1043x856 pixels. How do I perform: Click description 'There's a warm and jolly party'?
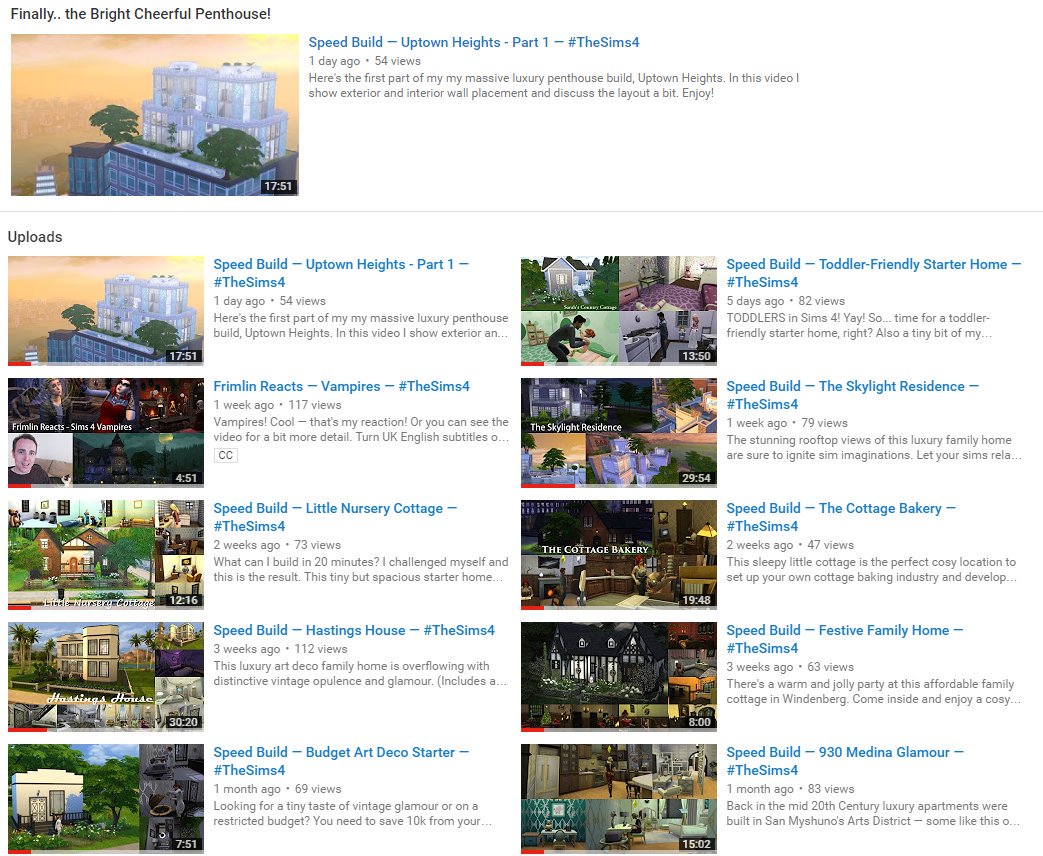click(x=873, y=691)
